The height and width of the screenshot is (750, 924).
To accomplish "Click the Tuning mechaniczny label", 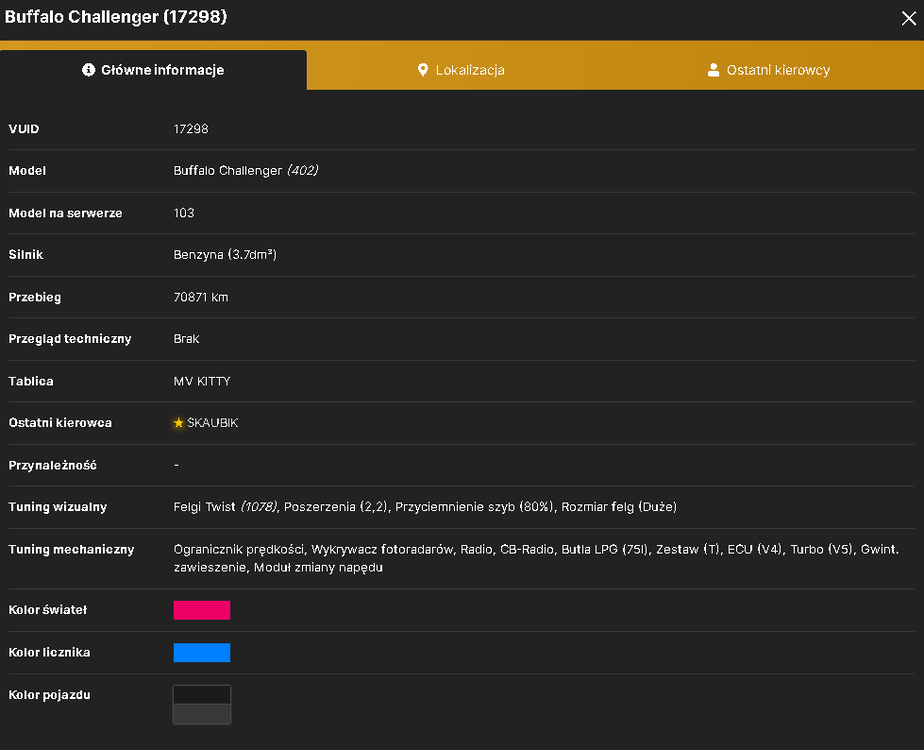I will pyautogui.click(x=71, y=549).
